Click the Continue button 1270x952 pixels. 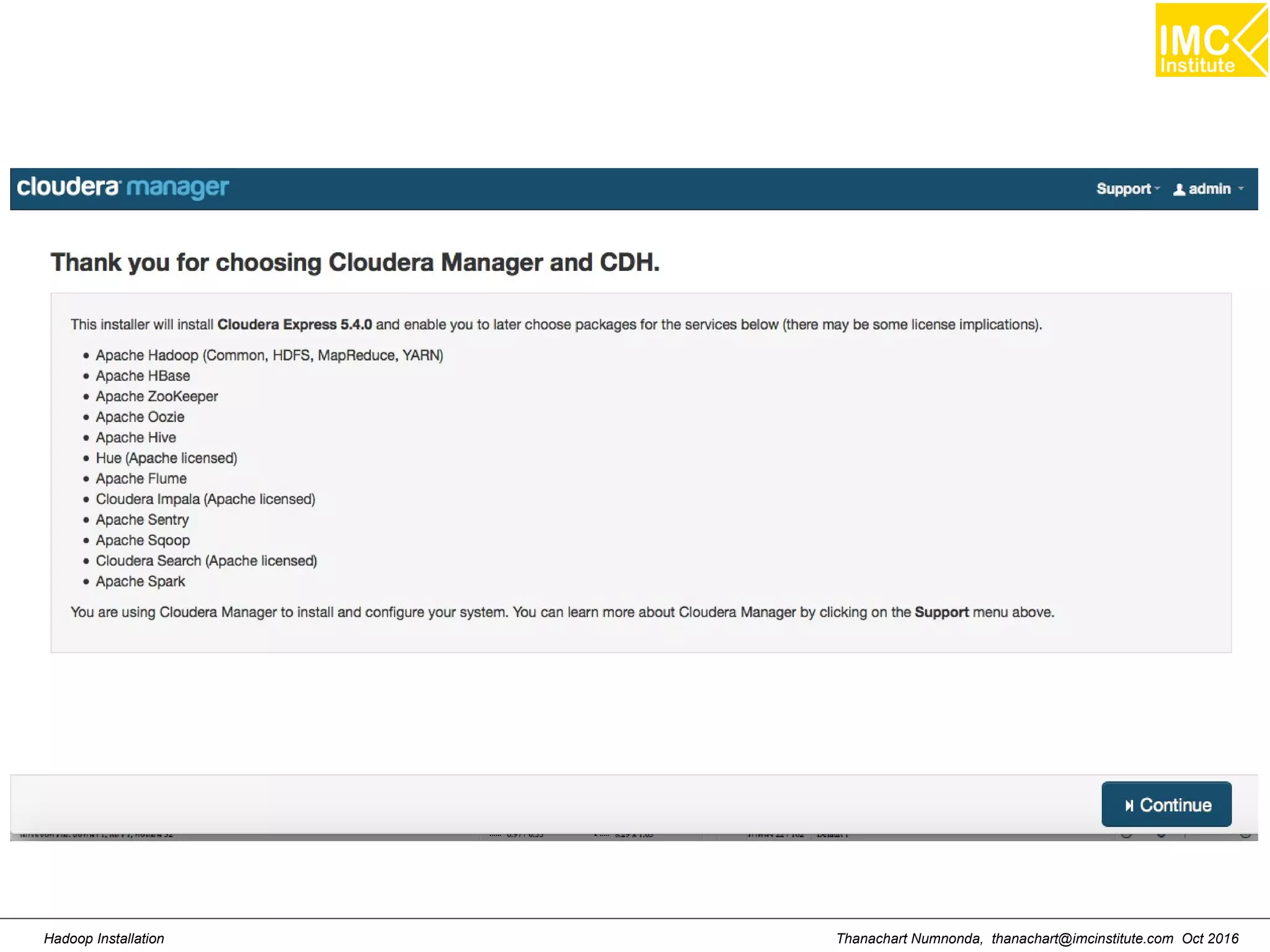coord(1166,804)
